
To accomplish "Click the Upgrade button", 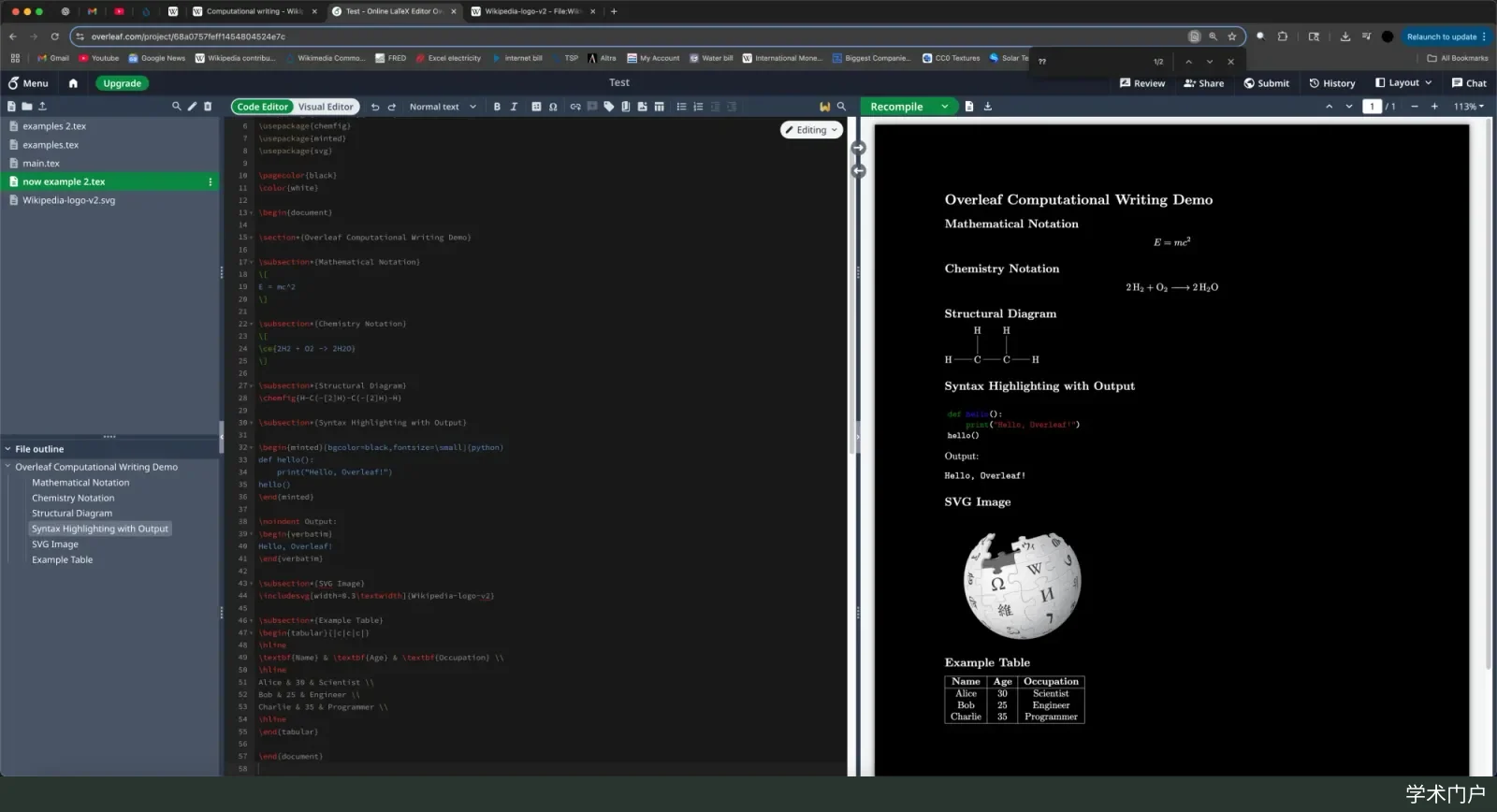I will tap(123, 83).
